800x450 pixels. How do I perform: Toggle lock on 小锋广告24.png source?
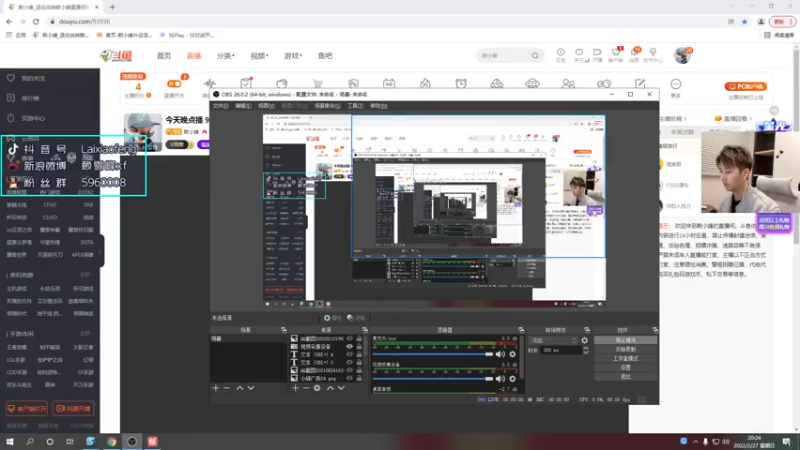click(x=359, y=378)
